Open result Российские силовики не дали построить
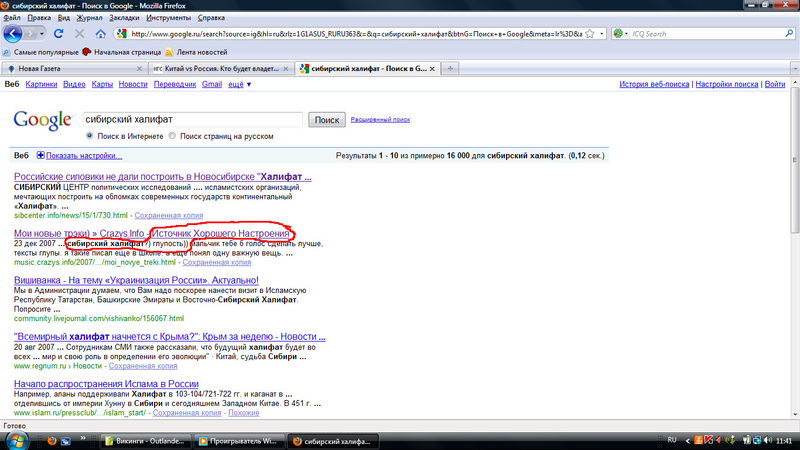Viewport: 800px width, 450px height. pos(162,177)
